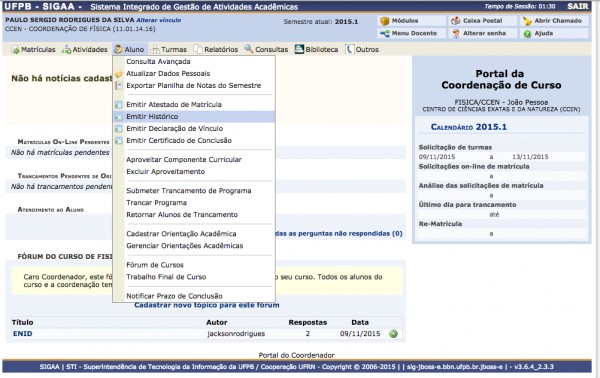The width and height of the screenshot is (600, 378).
Task: Click the Aluno menu icon
Action: [118, 49]
